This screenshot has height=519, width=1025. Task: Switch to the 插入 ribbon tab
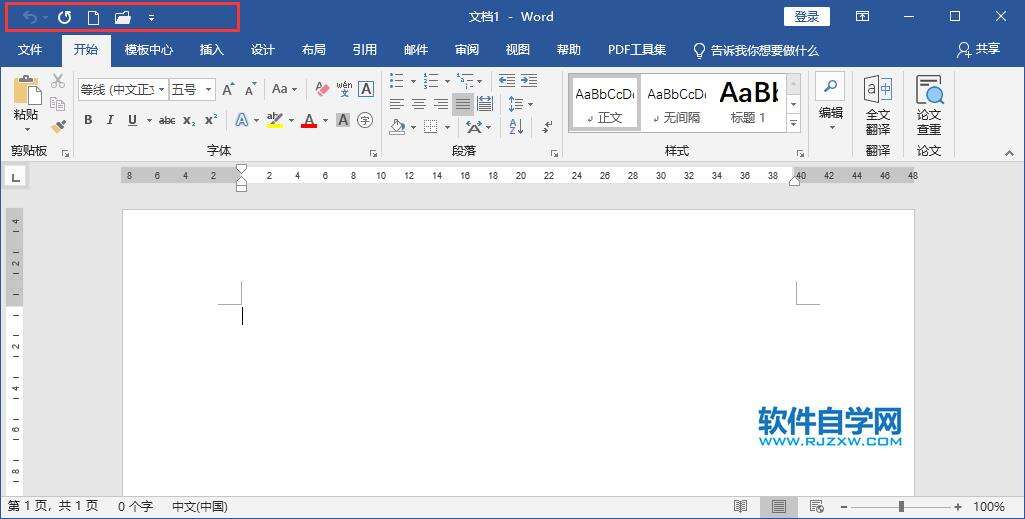point(211,50)
